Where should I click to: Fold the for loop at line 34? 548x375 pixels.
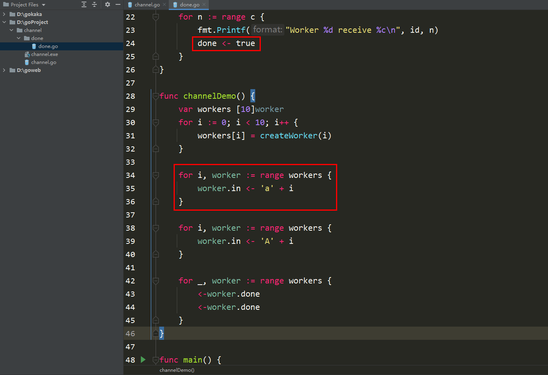click(x=156, y=175)
